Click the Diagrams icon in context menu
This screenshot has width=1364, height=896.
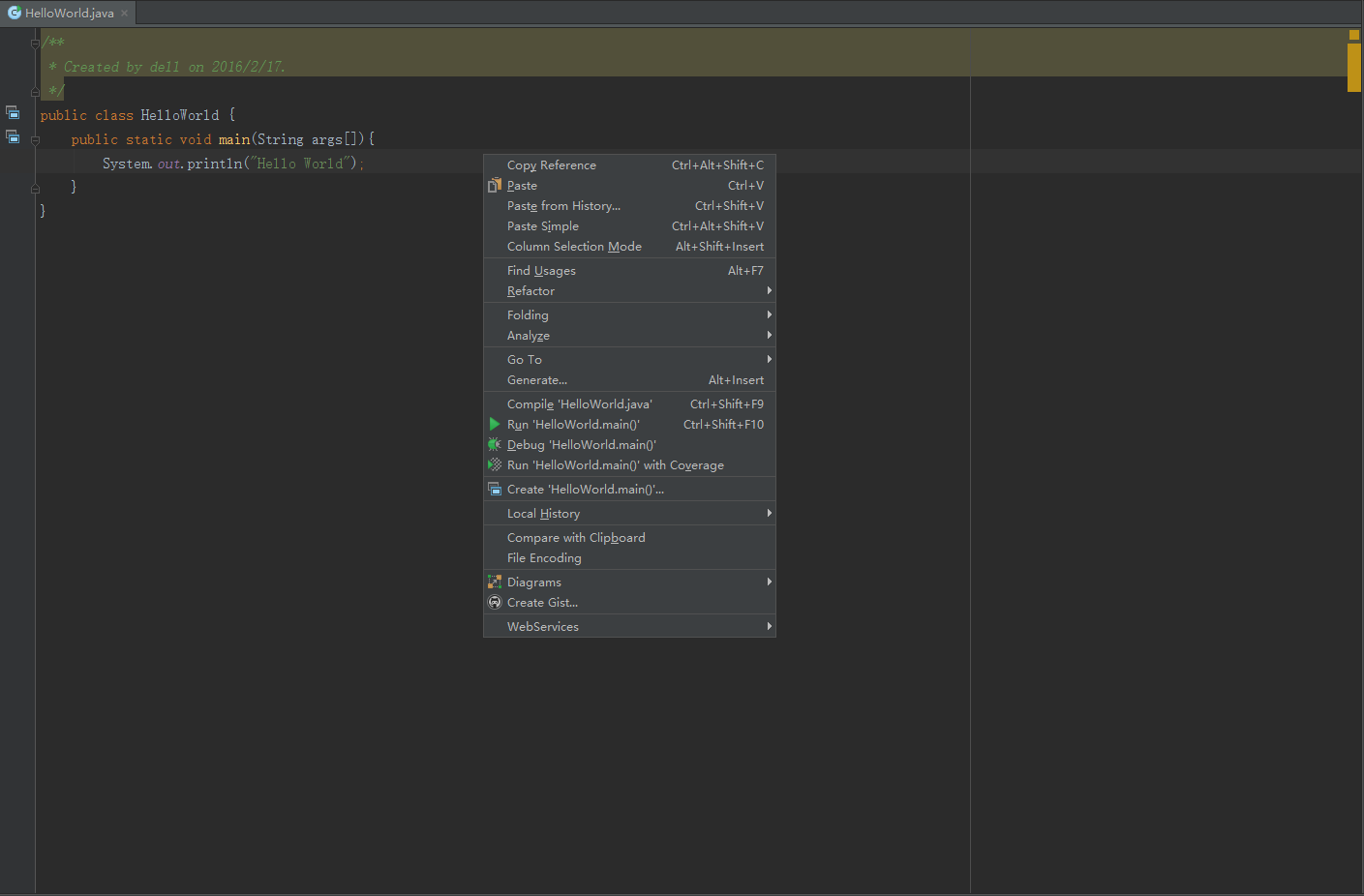tap(495, 582)
